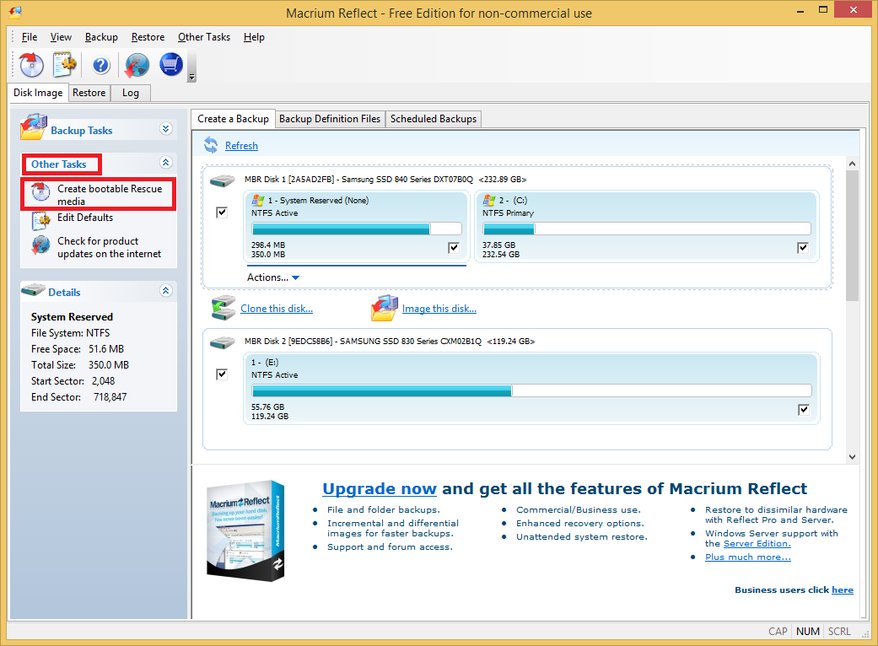
Task: Open help via the question-mark icon
Action: 101,65
